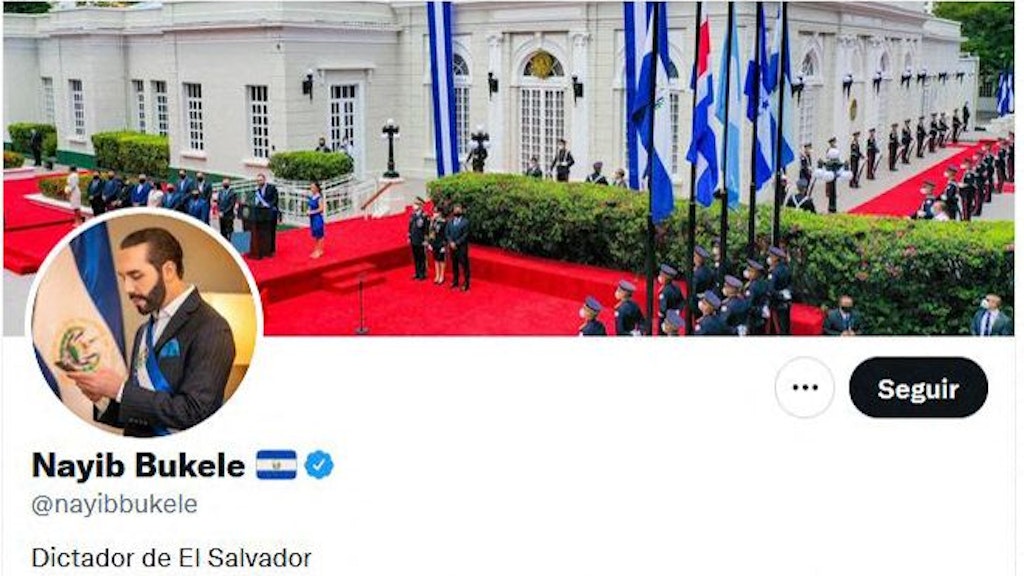Open the three-dot more options menu

pos(805,388)
